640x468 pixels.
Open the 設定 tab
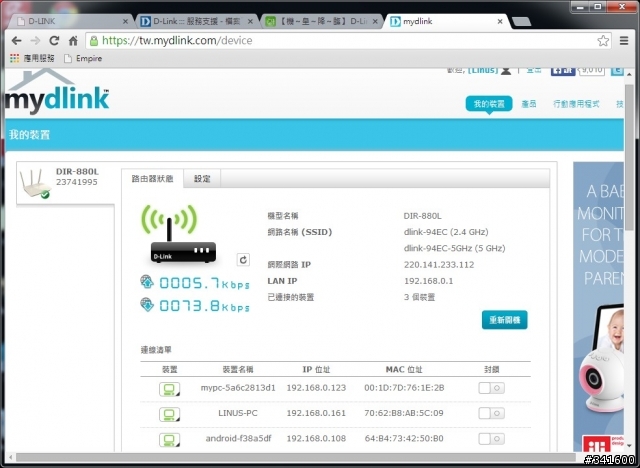202,179
